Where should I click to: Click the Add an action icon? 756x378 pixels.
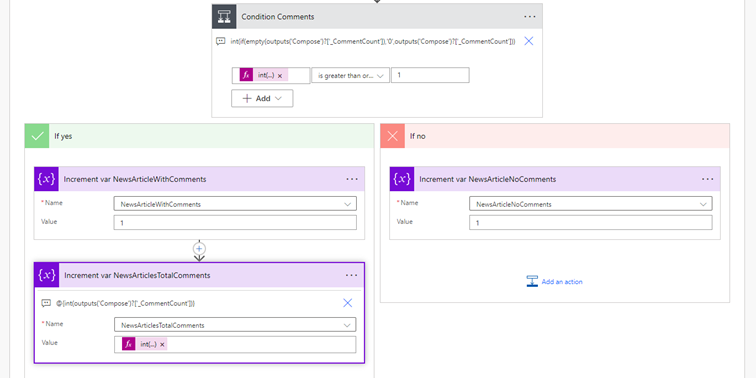click(x=532, y=282)
